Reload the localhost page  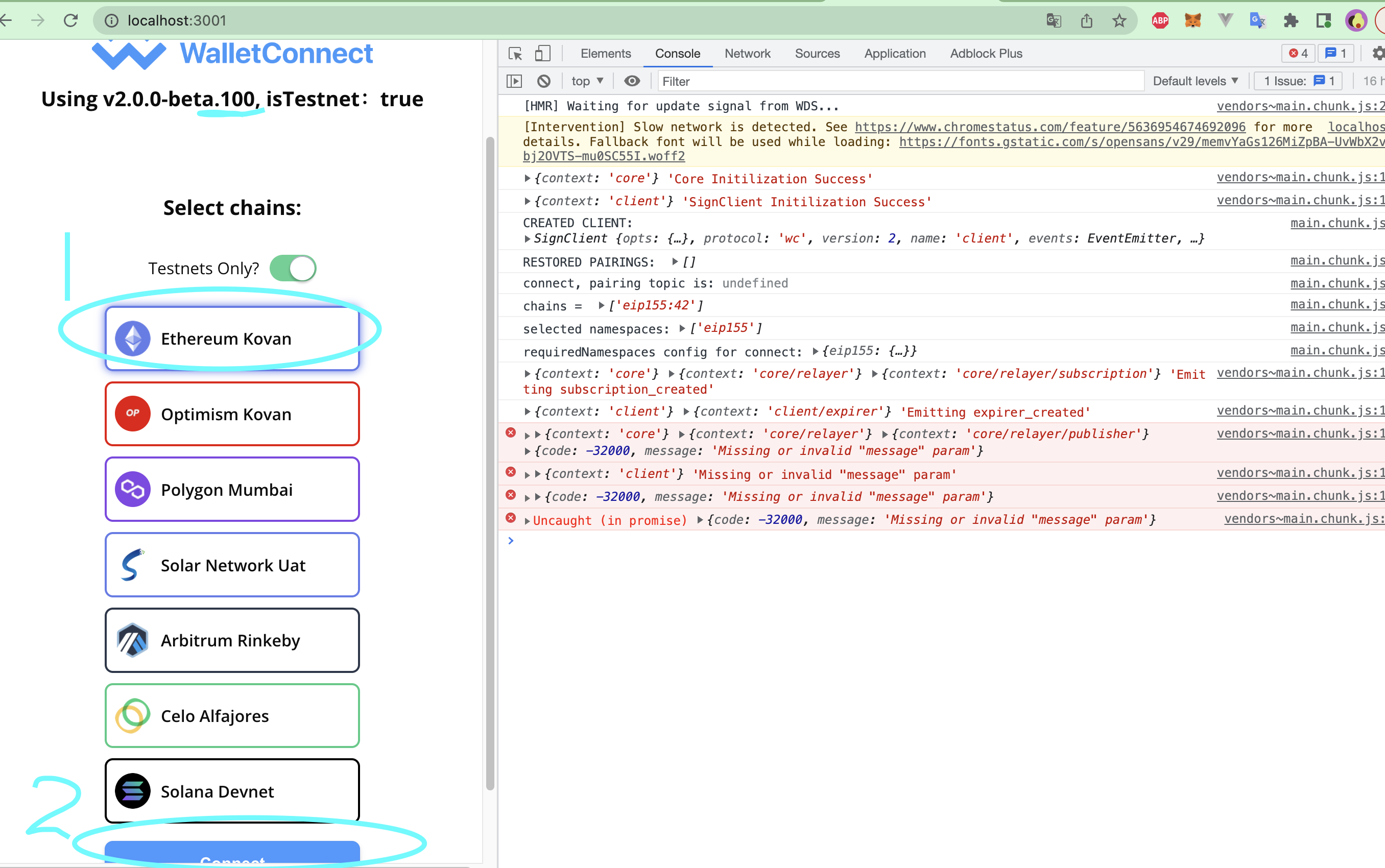[x=70, y=20]
